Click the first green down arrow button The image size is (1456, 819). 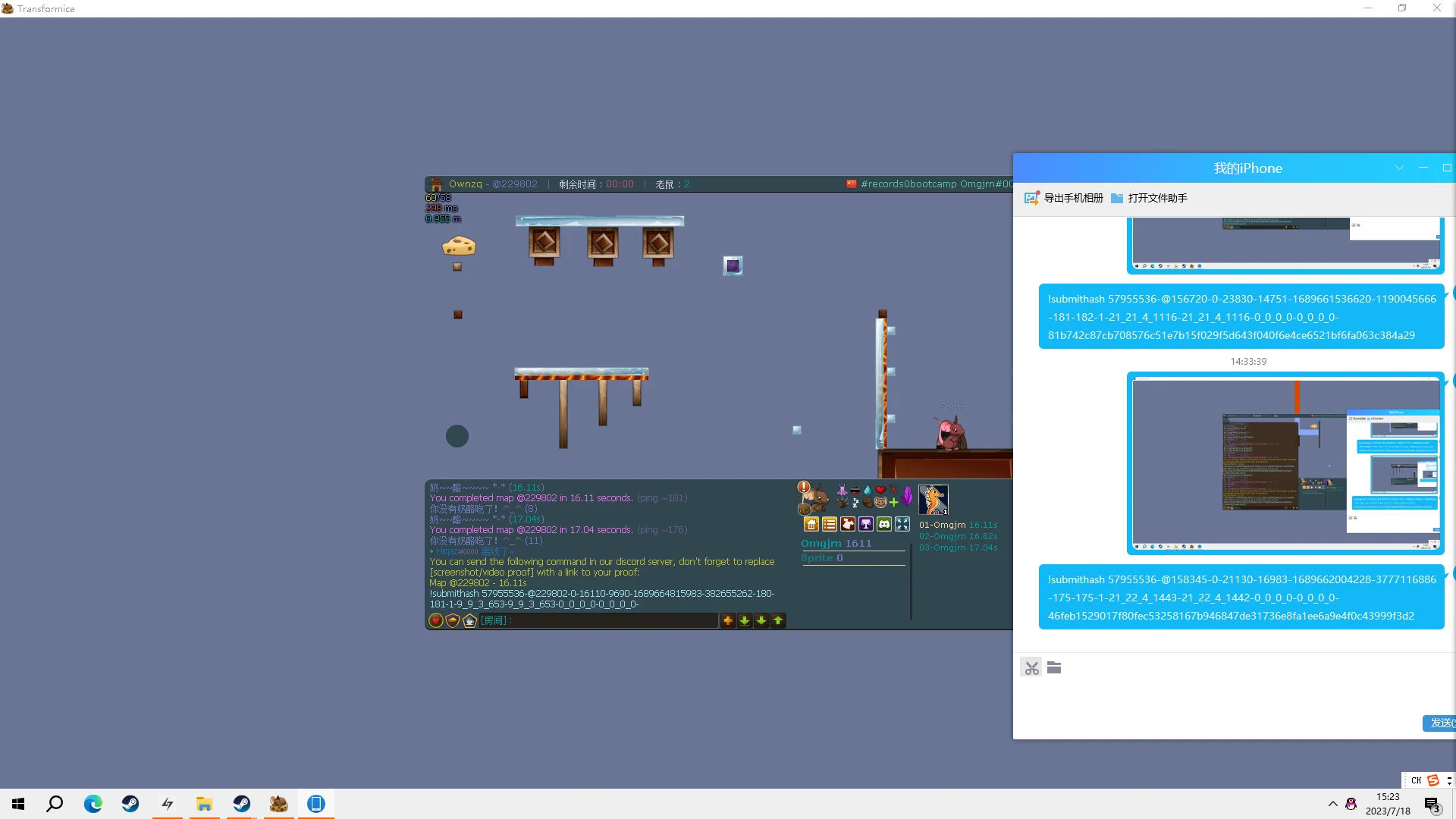click(745, 620)
